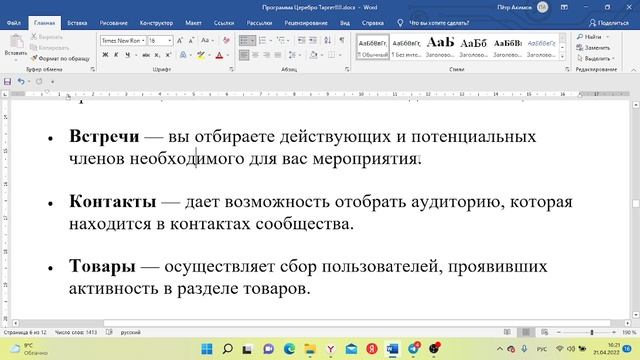Undo the last action

click(x=21, y=82)
